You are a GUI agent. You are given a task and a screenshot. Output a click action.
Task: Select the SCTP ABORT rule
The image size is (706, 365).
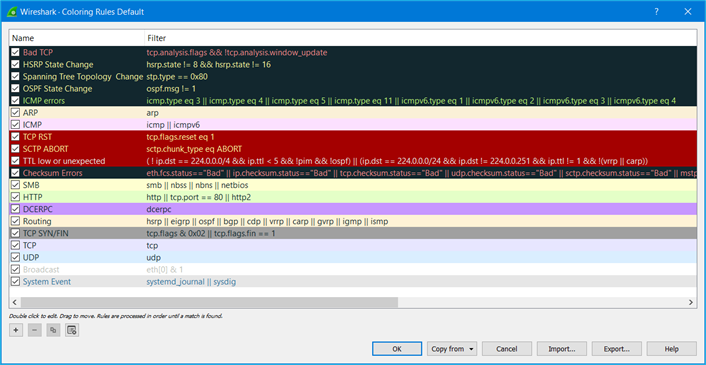45,149
